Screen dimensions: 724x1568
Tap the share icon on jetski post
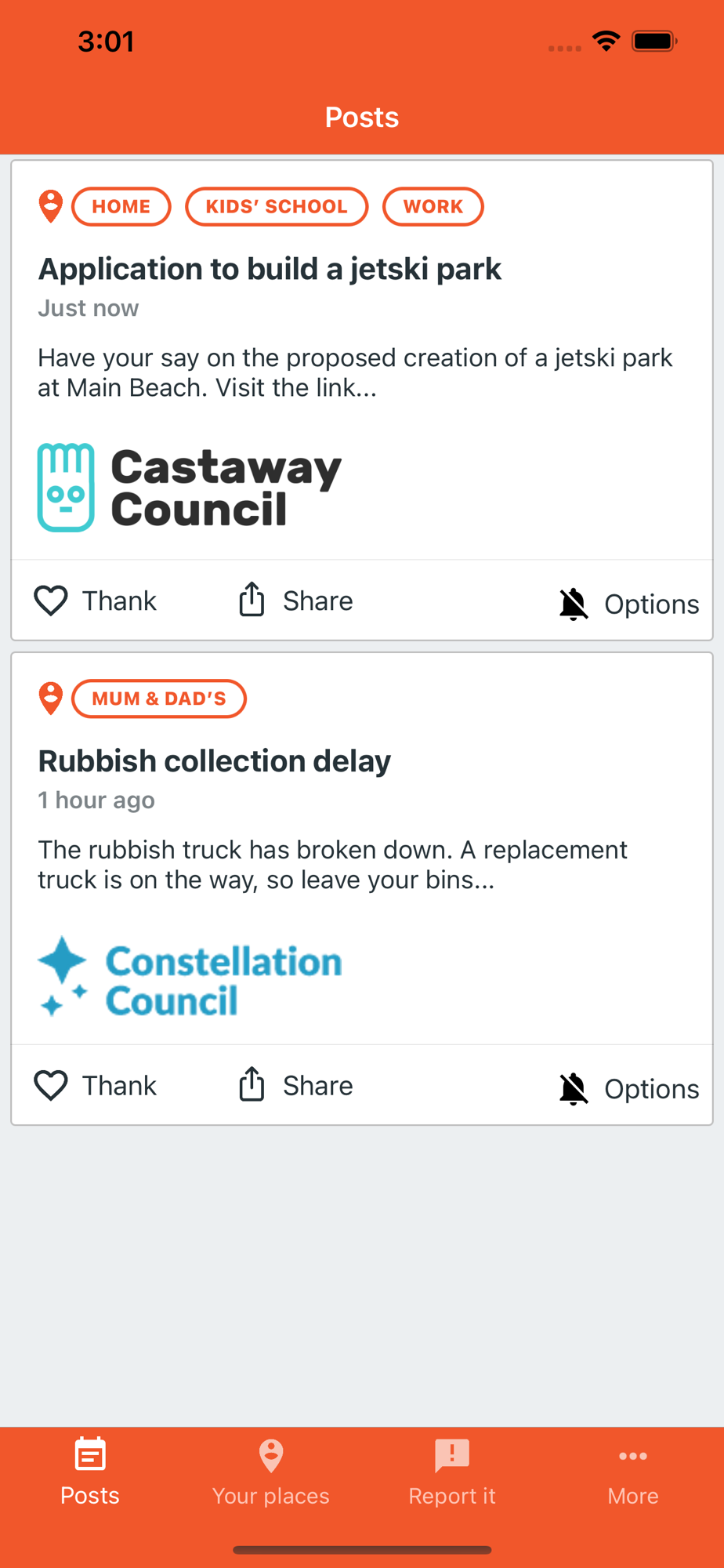point(252,600)
